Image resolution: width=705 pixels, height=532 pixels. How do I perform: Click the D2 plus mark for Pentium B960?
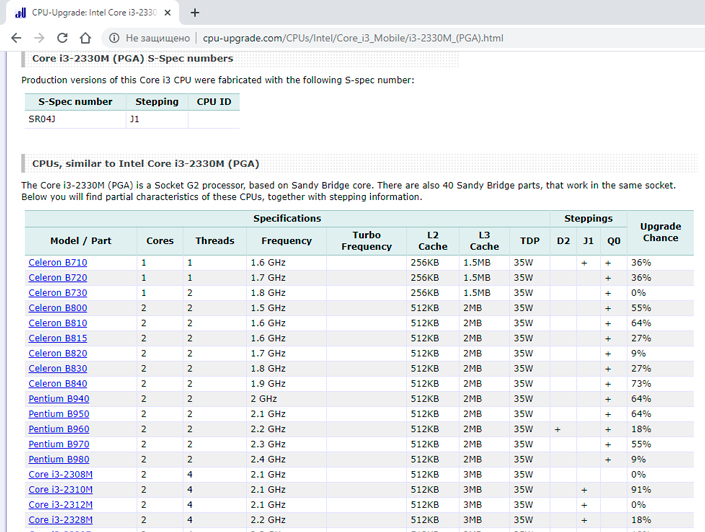558,429
